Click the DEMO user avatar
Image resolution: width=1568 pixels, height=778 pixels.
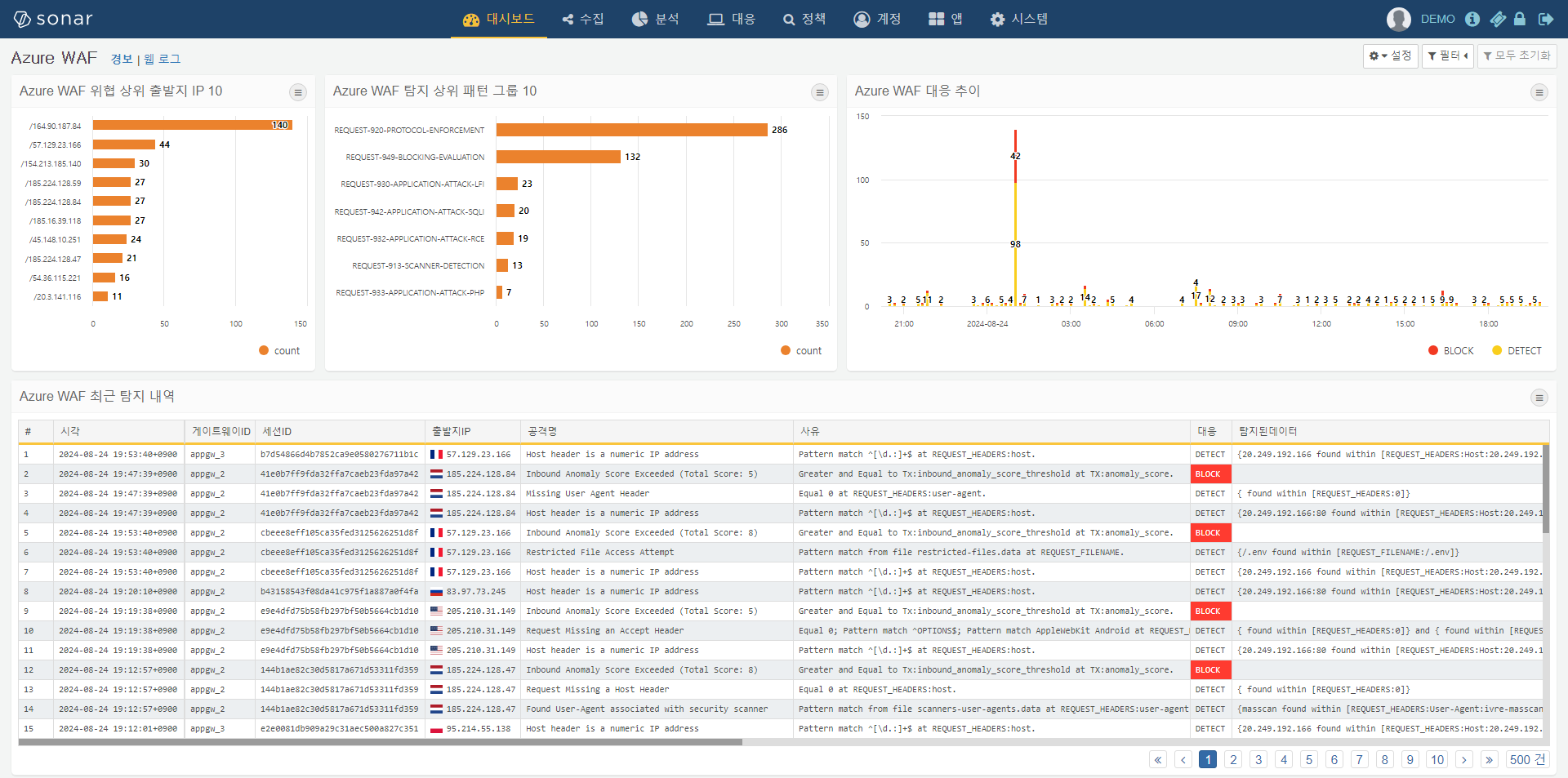point(1399,19)
